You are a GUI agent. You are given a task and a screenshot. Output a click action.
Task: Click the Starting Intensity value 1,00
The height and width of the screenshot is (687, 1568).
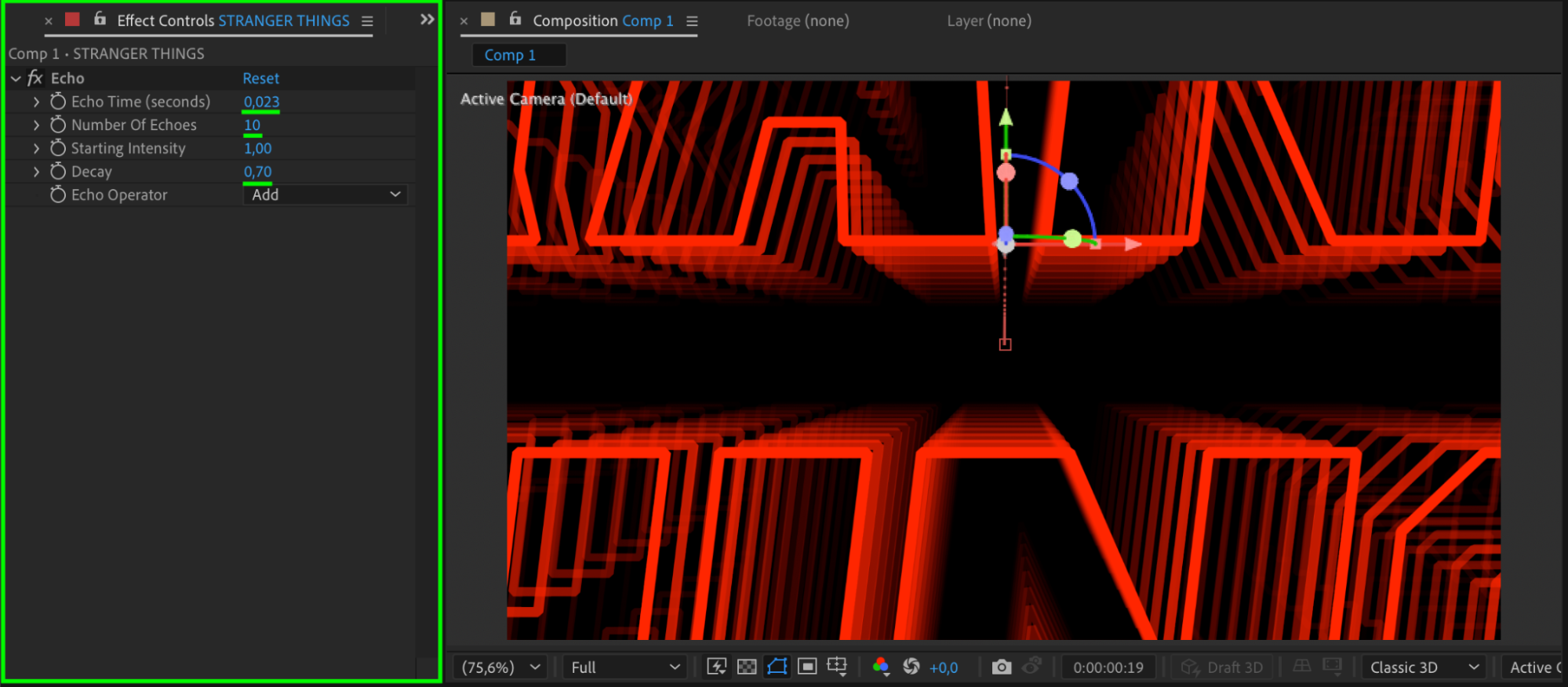click(x=257, y=148)
